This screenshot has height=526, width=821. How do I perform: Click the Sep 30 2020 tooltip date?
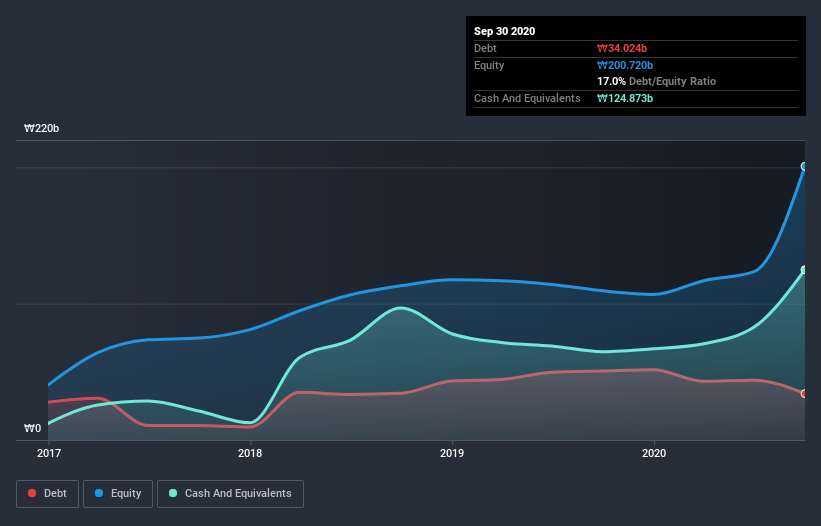click(505, 31)
